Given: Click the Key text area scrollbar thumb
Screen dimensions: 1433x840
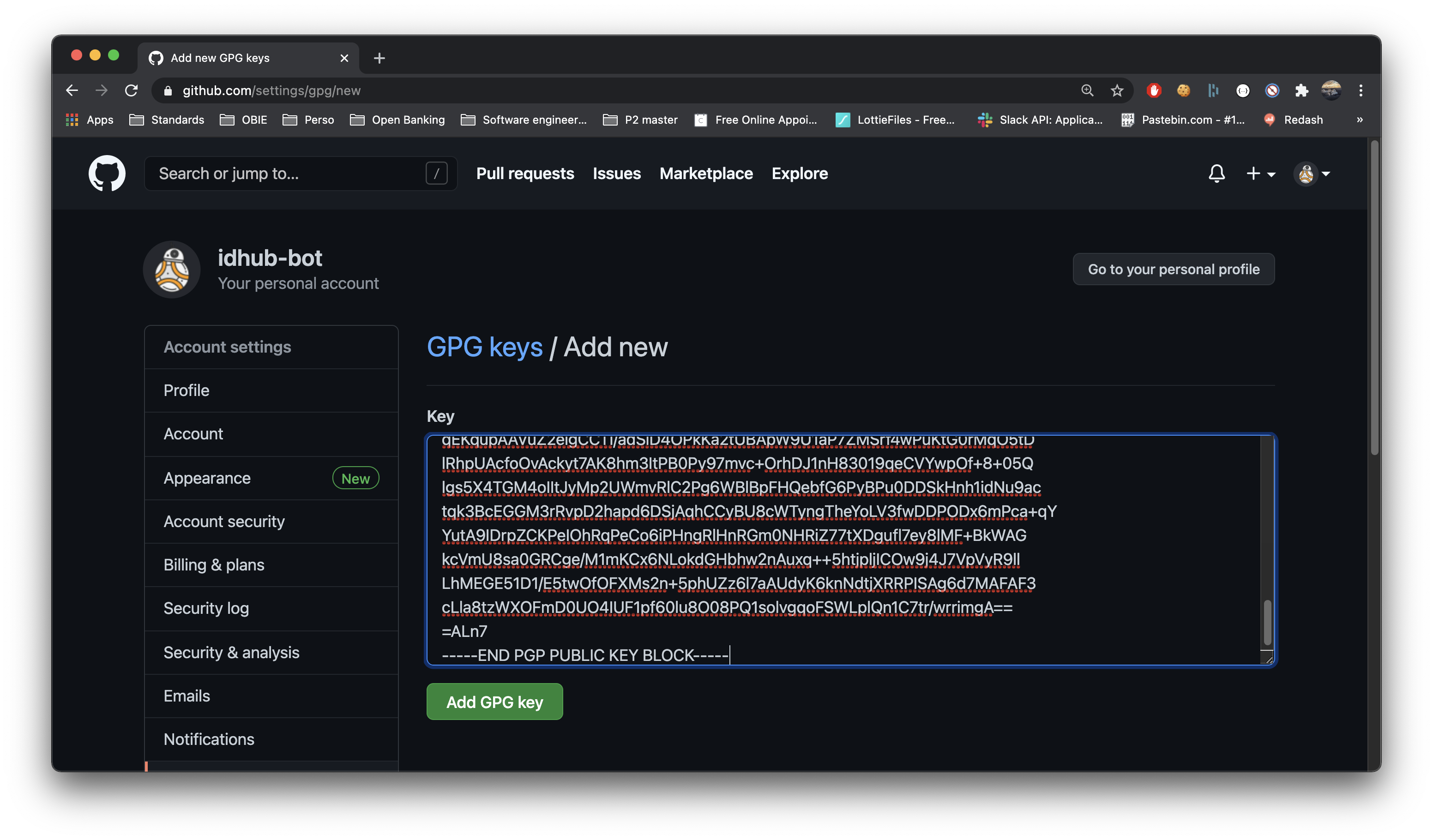Looking at the screenshot, I should tap(1267, 622).
